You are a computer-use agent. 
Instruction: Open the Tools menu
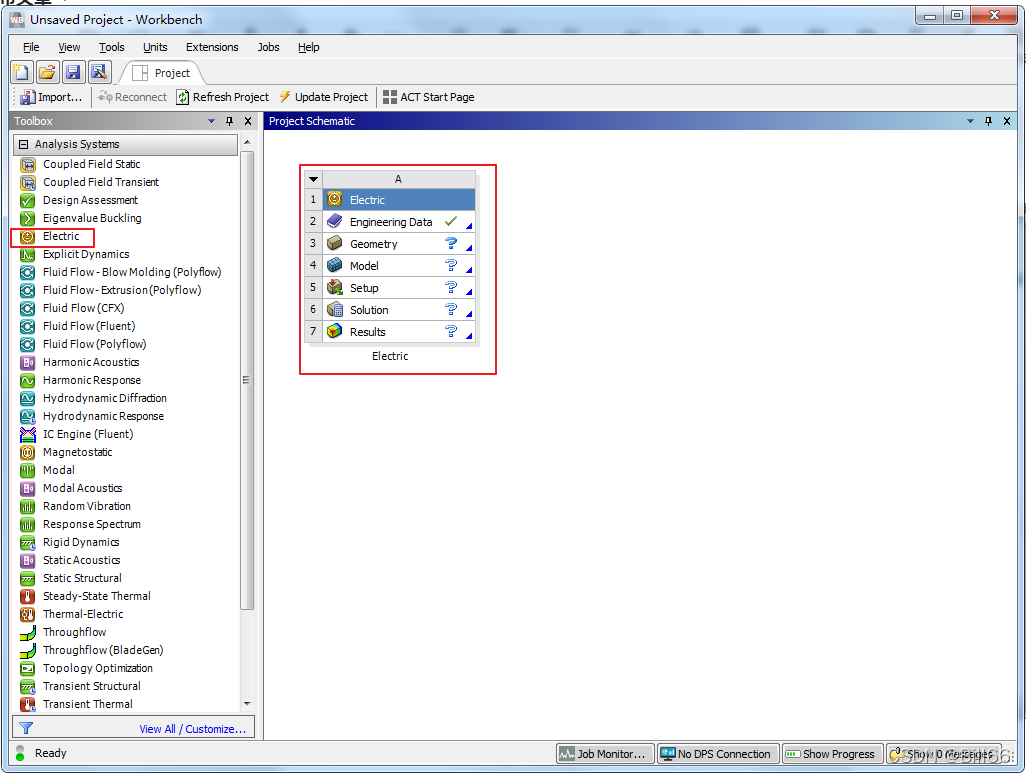pos(111,47)
